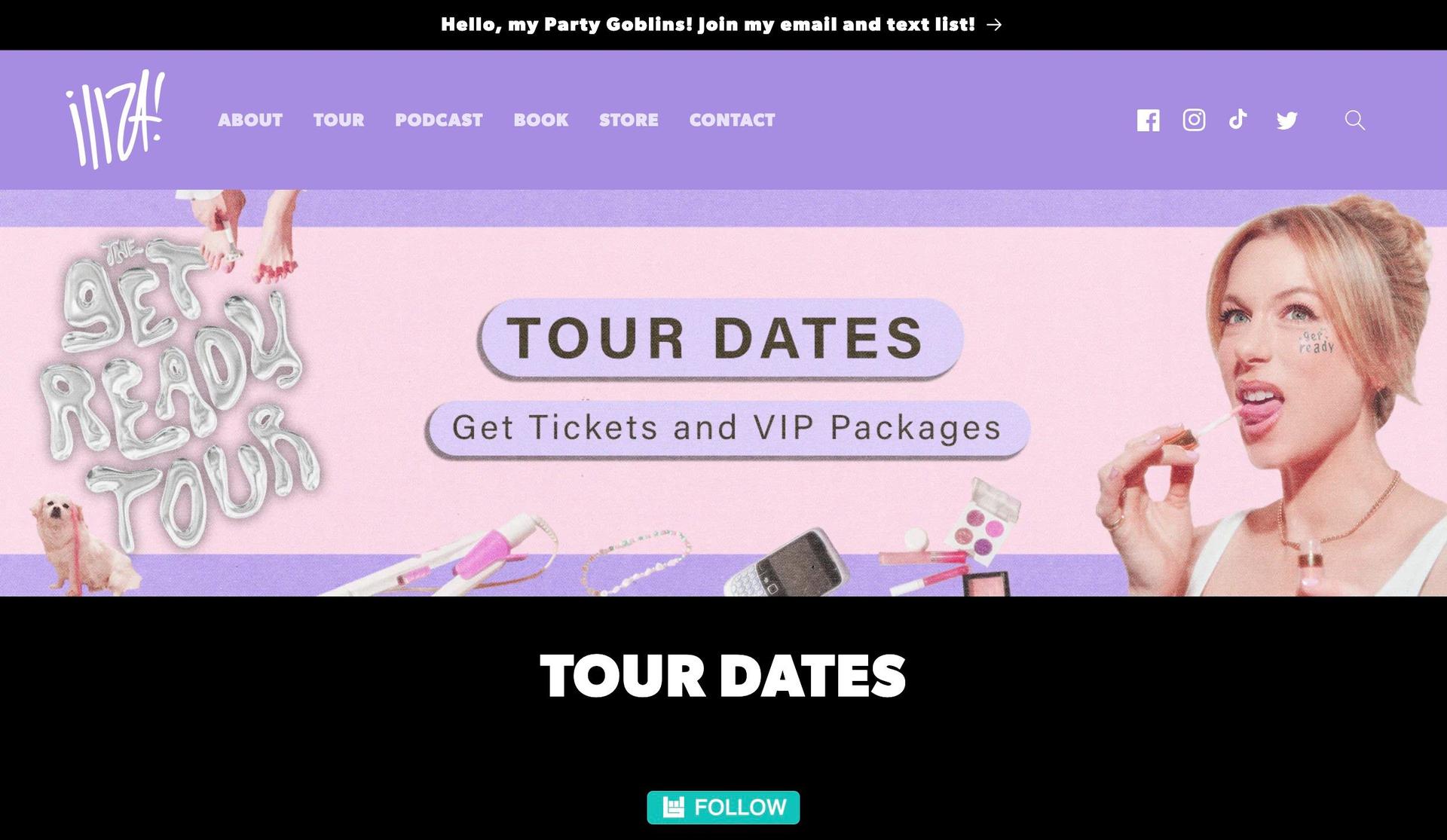This screenshot has width=1447, height=840.
Task: Open the Instagram social icon
Action: click(1194, 120)
